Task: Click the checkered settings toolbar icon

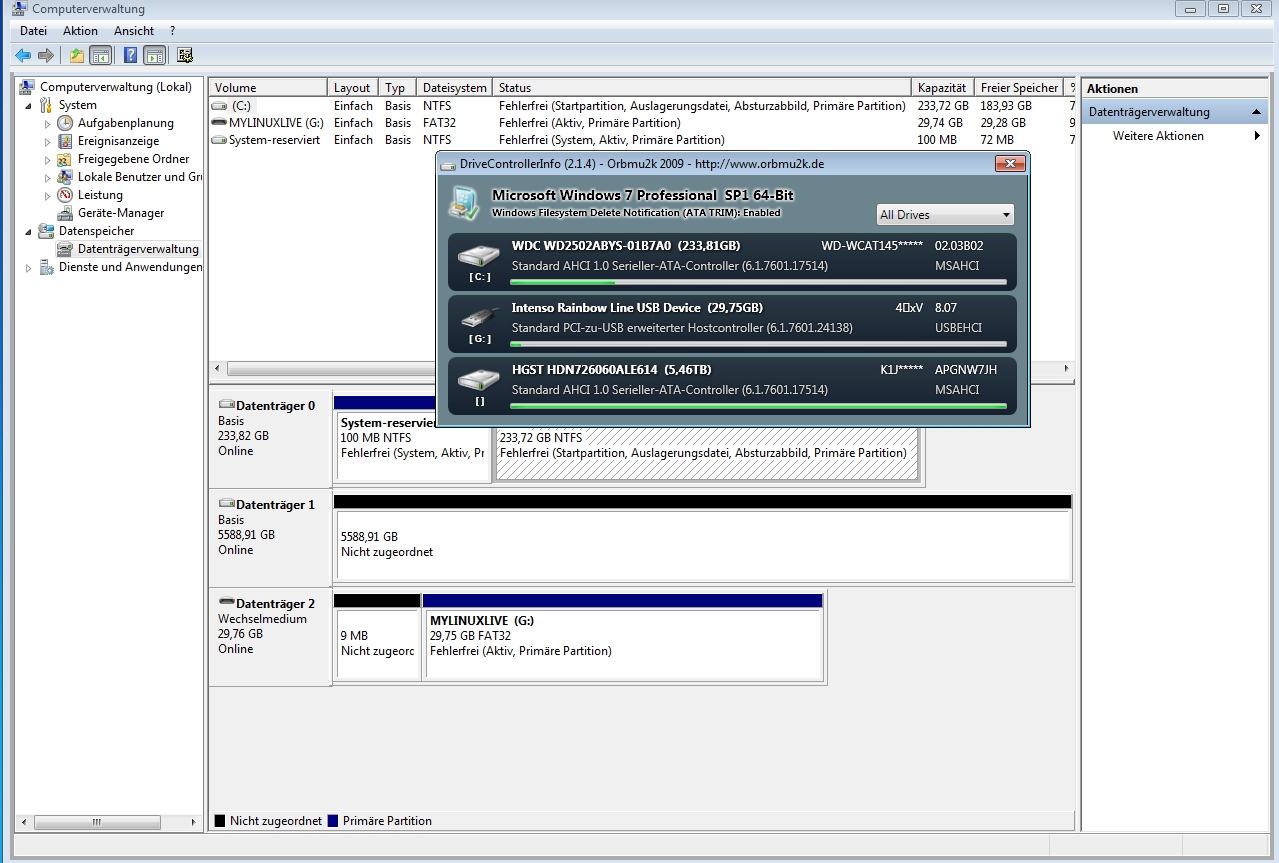Action: (x=185, y=56)
